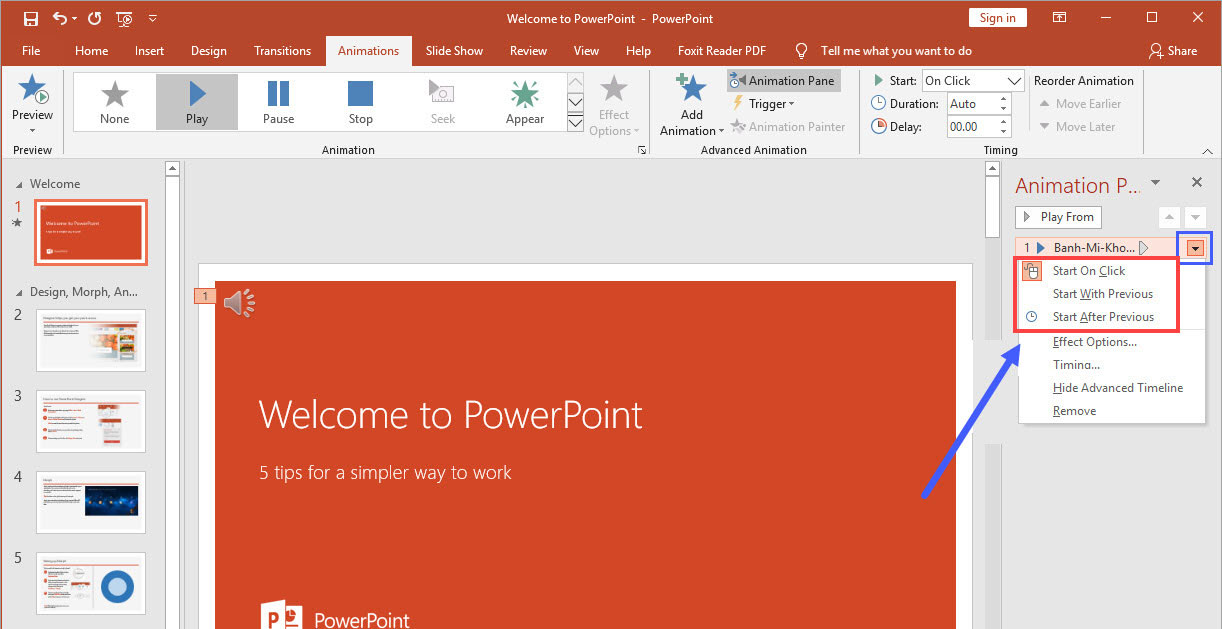1222x629 pixels.
Task: Click the Preview star icon
Action: tap(32, 90)
